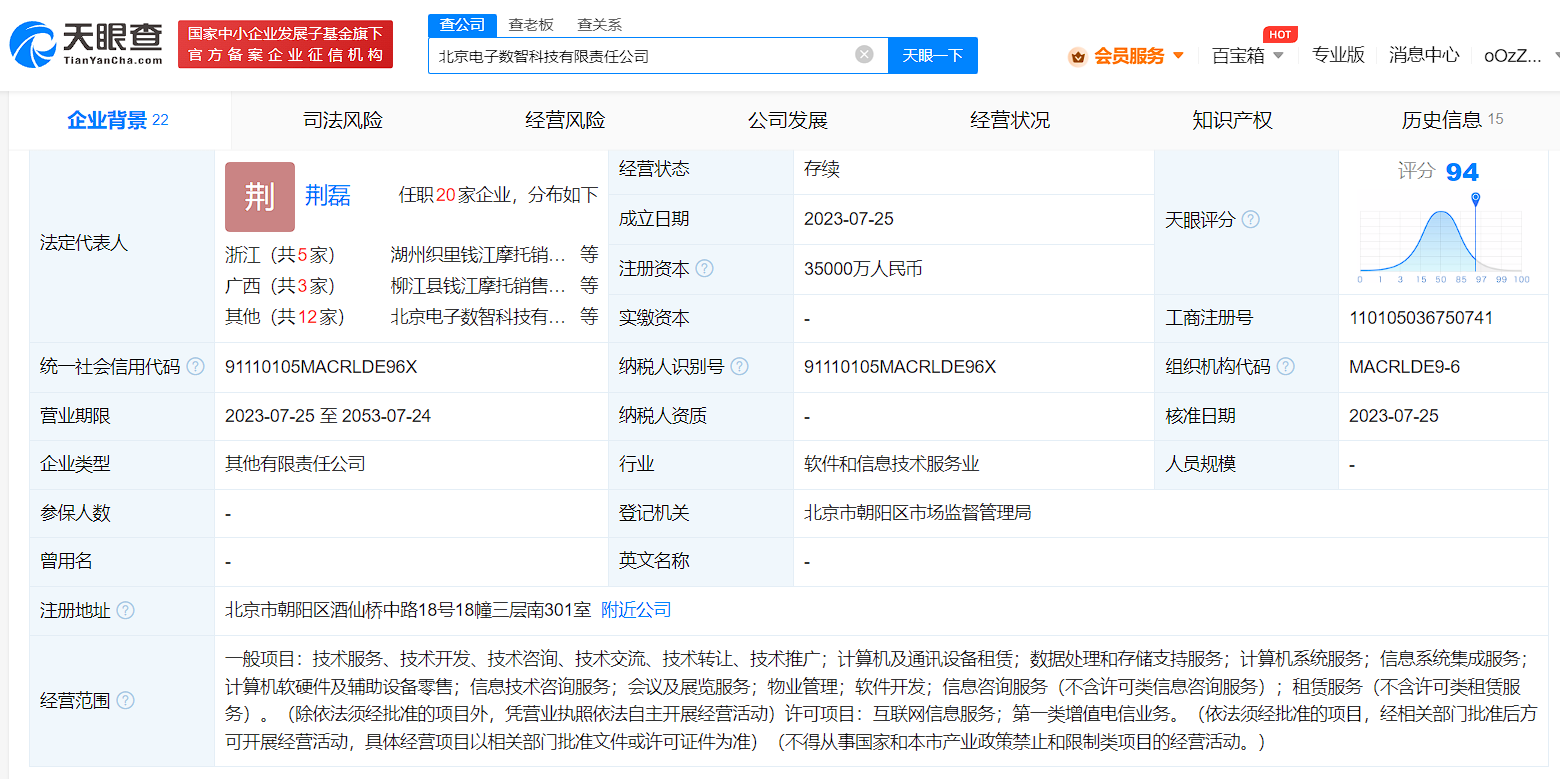Open help icon next to 天眼评分
This screenshot has height=779, width=1560.
(1250, 219)
